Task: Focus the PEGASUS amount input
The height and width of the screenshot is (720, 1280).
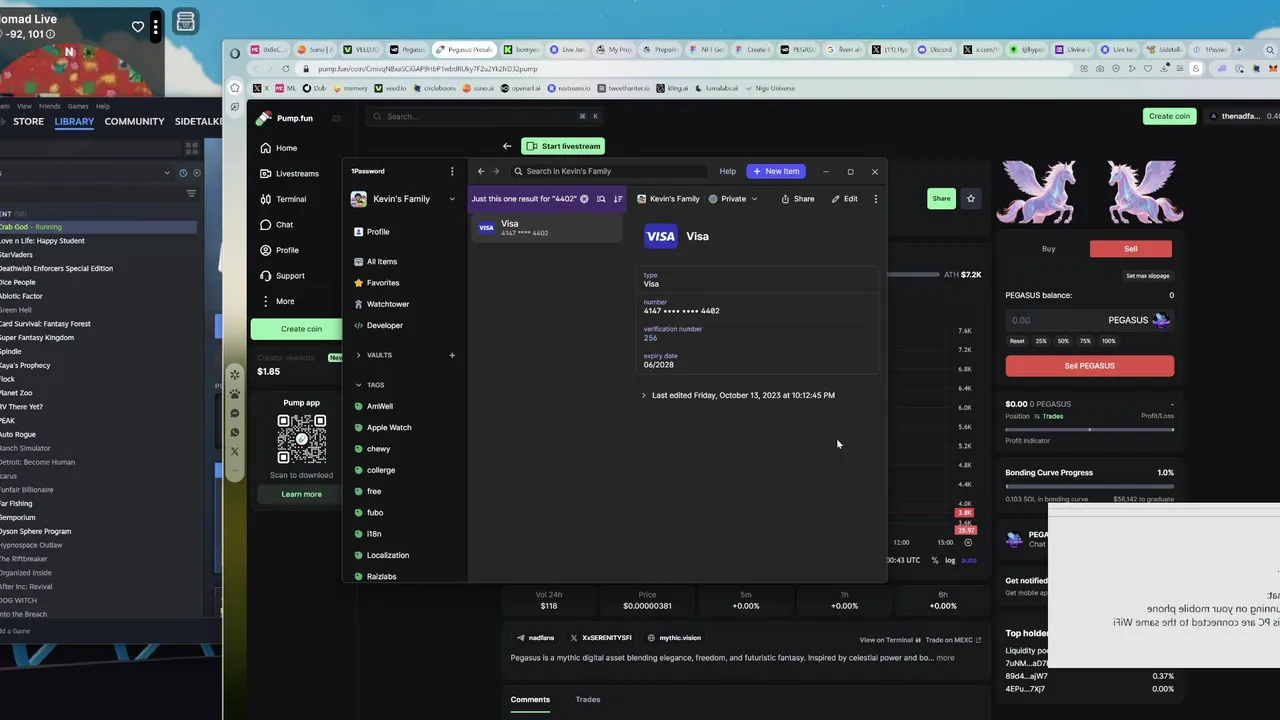Action: 1089,320
